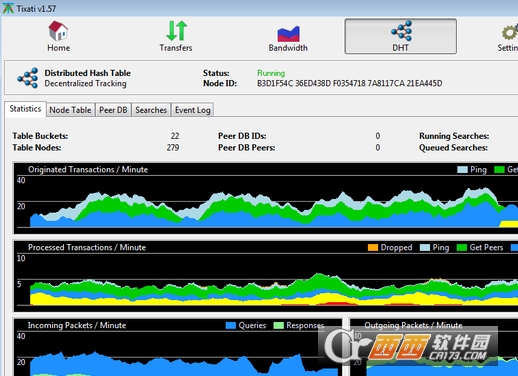
Task: Click the Queued Searches label
Action: [453, 148]
